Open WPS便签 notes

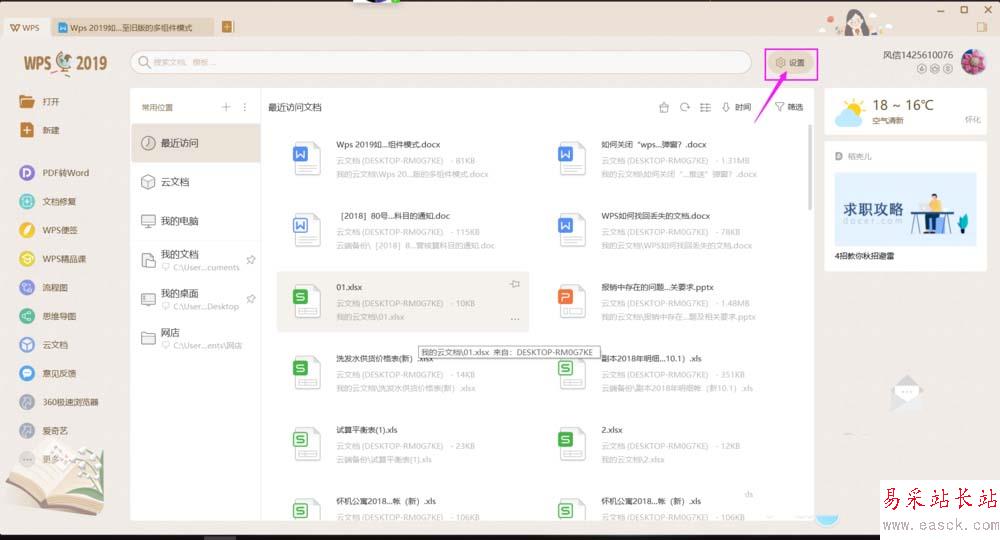click(x=48, y=230)
